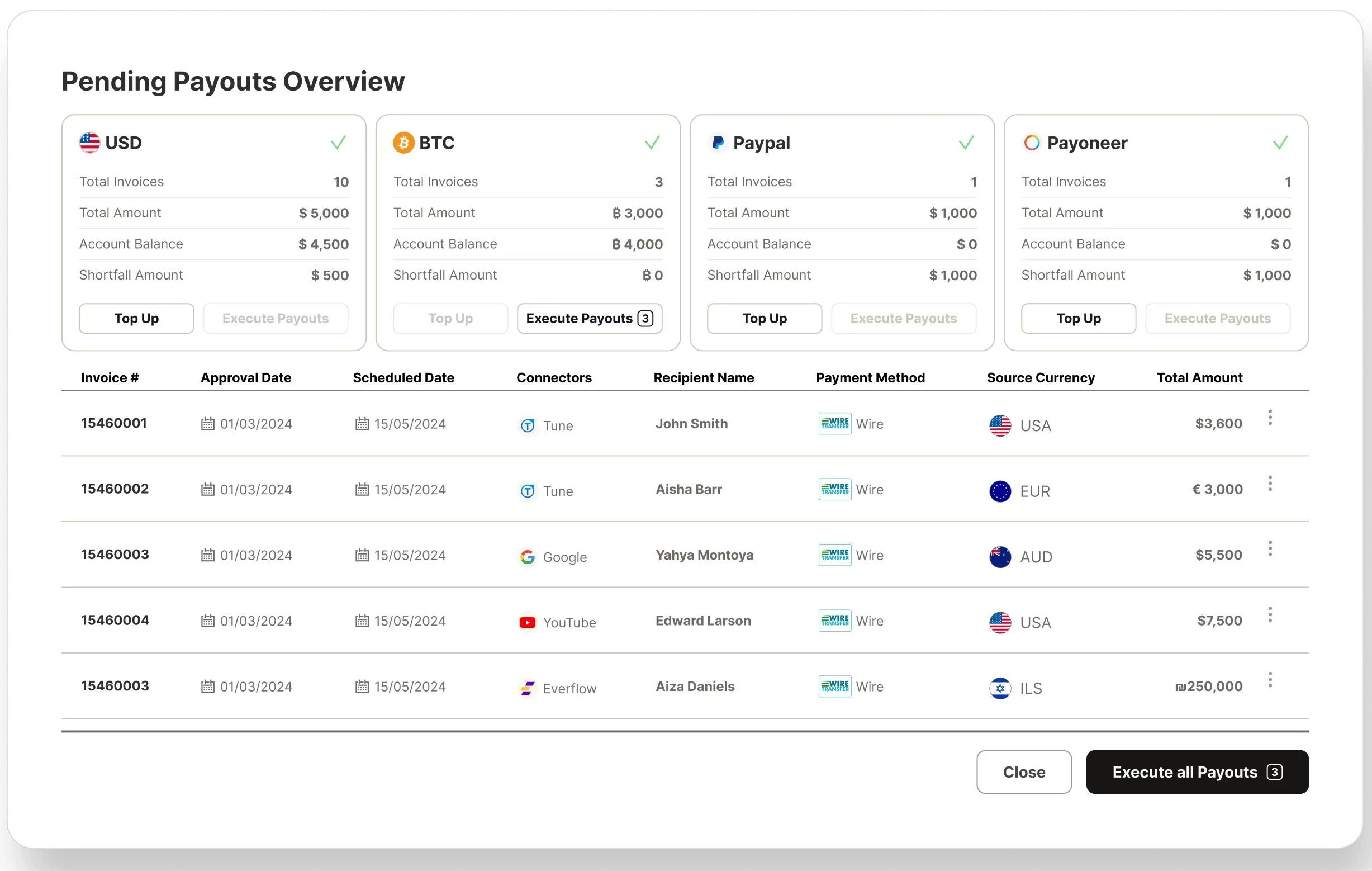This screenshot has height=871, width=1372.
Task: Click the Google connector icon for Yahya Montoya
Action: point(527,557)
